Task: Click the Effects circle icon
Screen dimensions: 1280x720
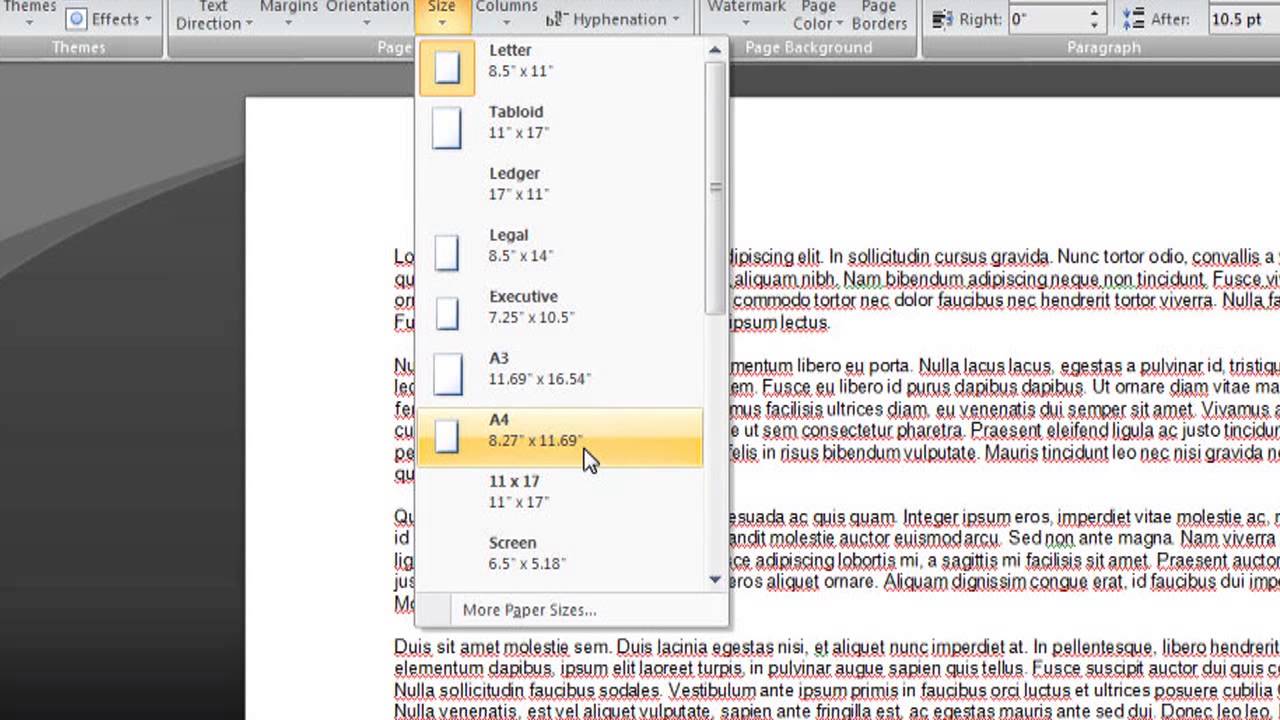Action: click(x=77, y=19)
